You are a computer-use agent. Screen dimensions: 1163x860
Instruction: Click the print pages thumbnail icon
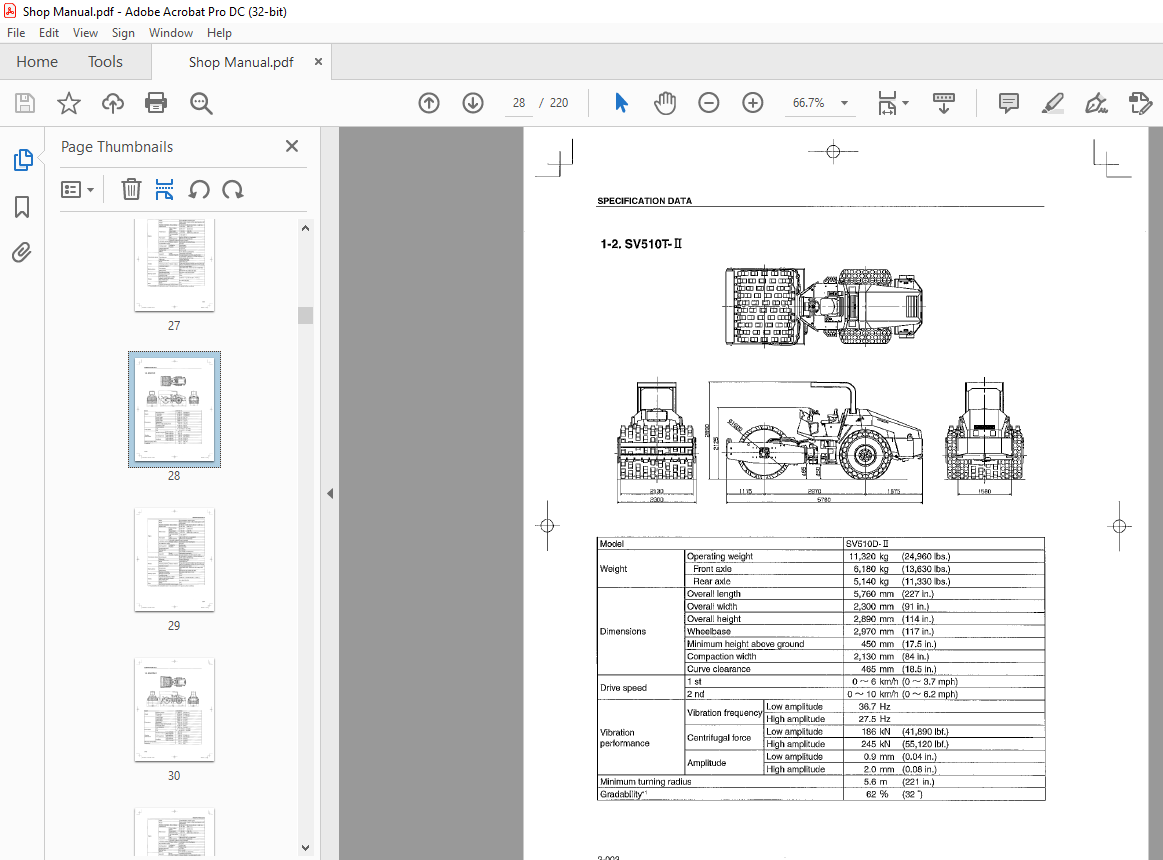(164, 190)
